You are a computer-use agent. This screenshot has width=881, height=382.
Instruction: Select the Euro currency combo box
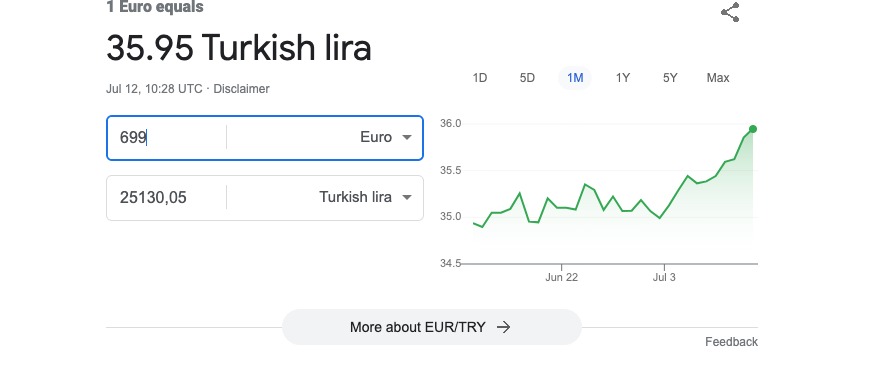pyautogui.click(x=324, y=138)
